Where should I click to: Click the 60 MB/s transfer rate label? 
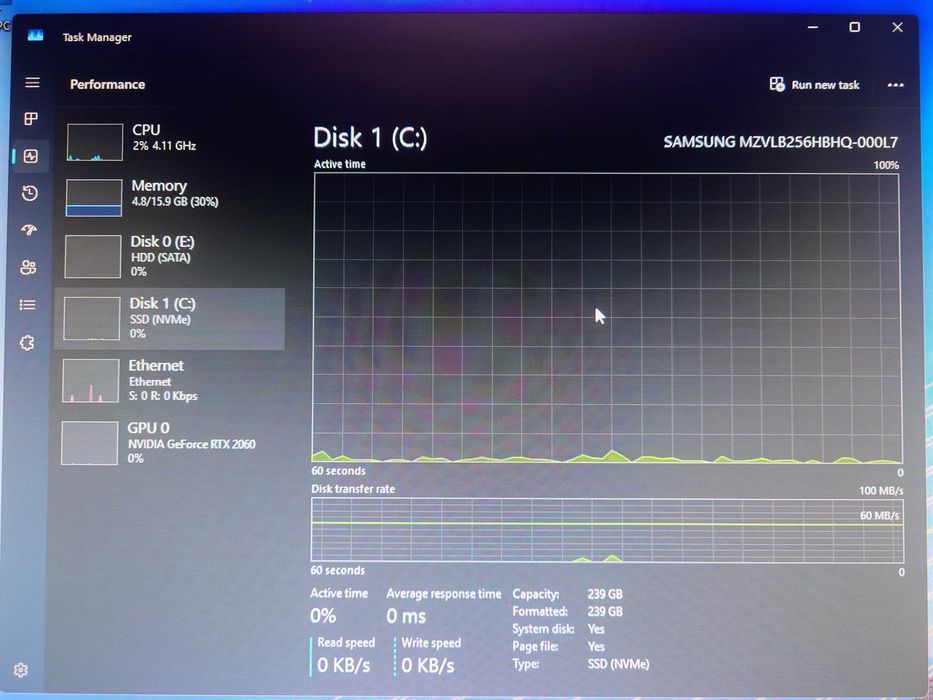click(879, 515)
